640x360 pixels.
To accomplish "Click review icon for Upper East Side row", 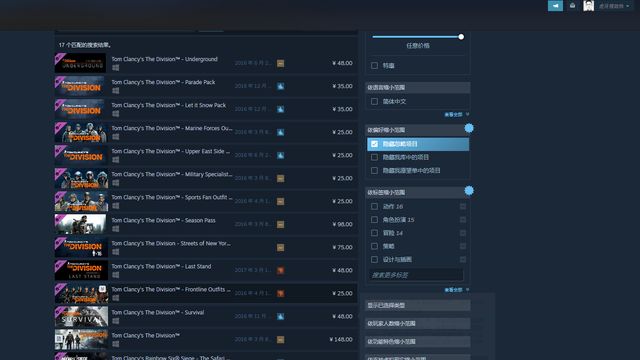I will pyautogui.click(x=280, y=155).
